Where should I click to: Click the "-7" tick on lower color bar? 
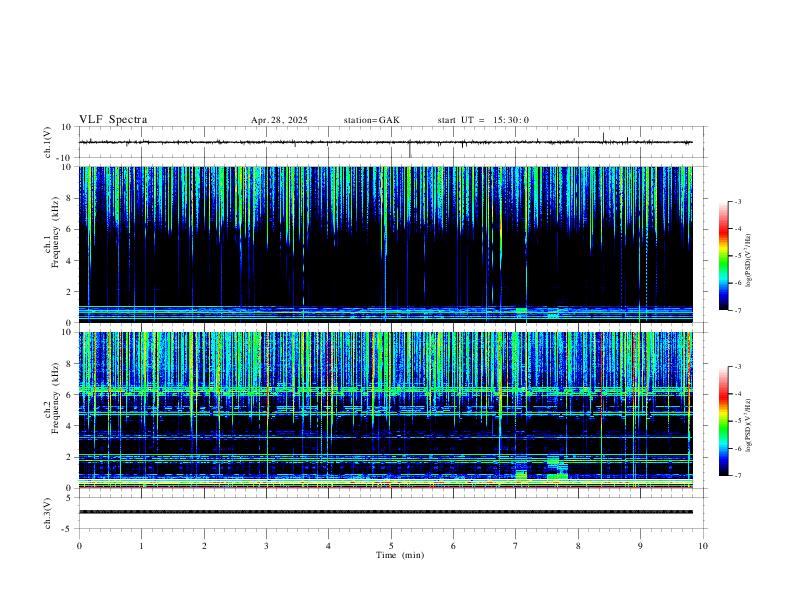pyautogui.click(x=737, y=475)
